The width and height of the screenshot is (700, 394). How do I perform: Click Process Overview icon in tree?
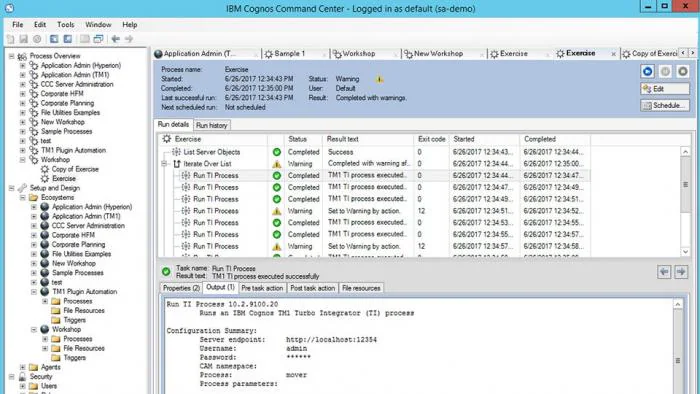[22, 56]
